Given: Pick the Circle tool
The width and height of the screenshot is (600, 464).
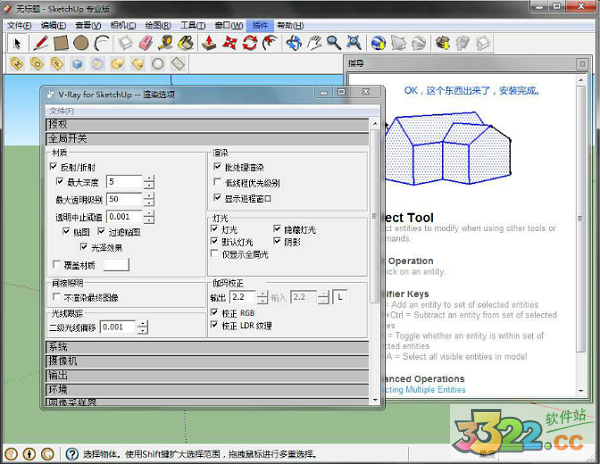Looking at the screenshot, I should pyautogui.click(x=81, y=43).
